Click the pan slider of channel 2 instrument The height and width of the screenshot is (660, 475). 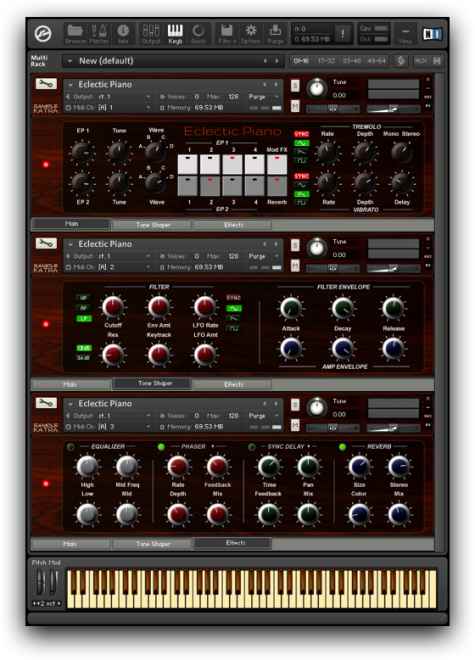(333, 268)
